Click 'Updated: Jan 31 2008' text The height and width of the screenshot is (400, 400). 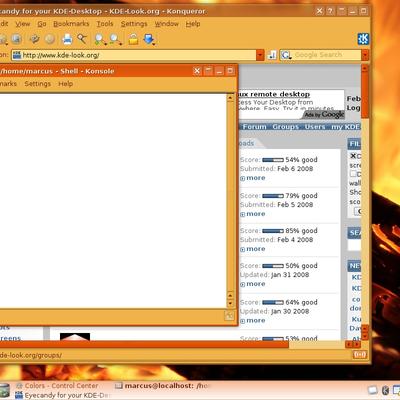tap(274, 275)
